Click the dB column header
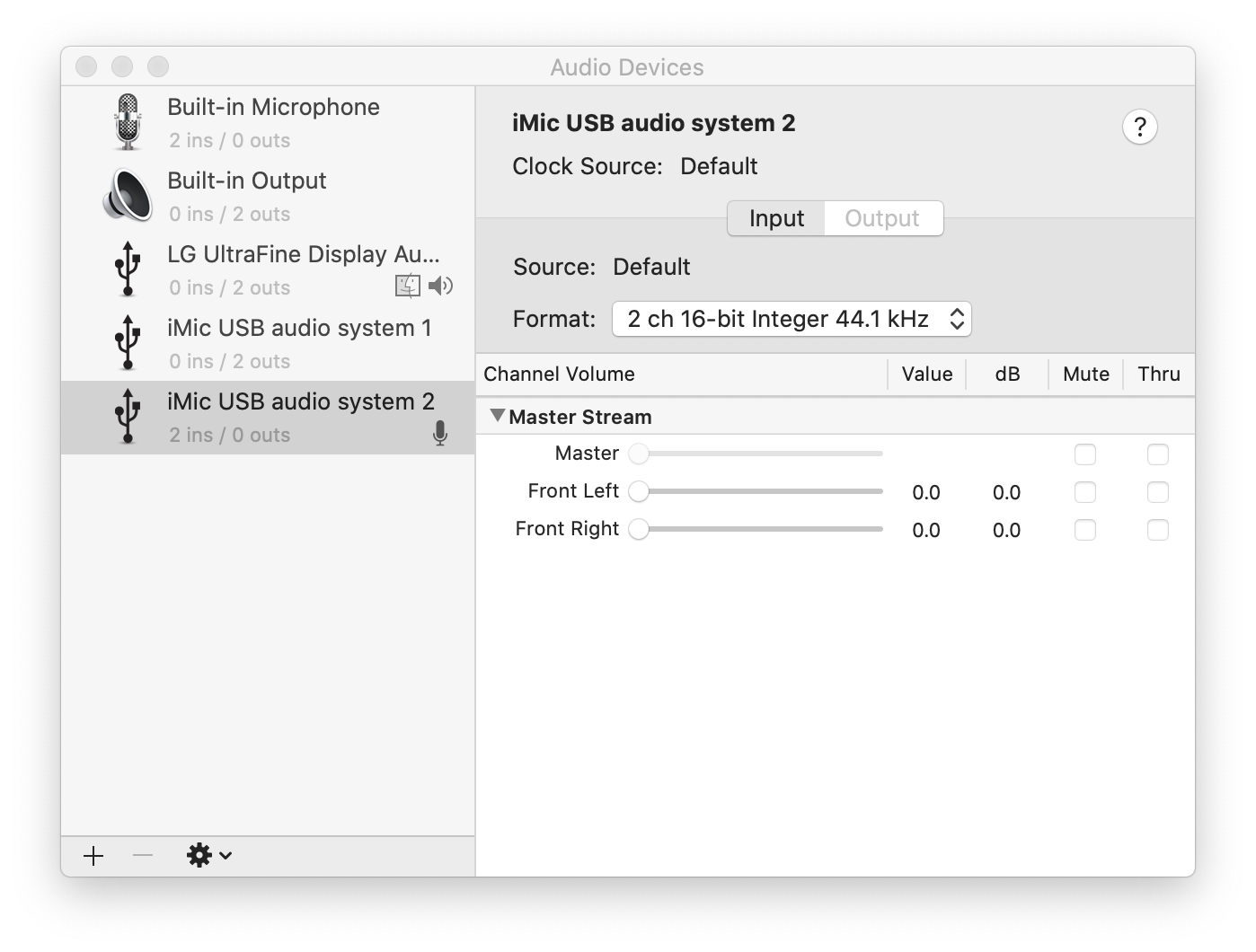Image resolution: width=1256 pixels, height=952 pixels. [1007, 374]
